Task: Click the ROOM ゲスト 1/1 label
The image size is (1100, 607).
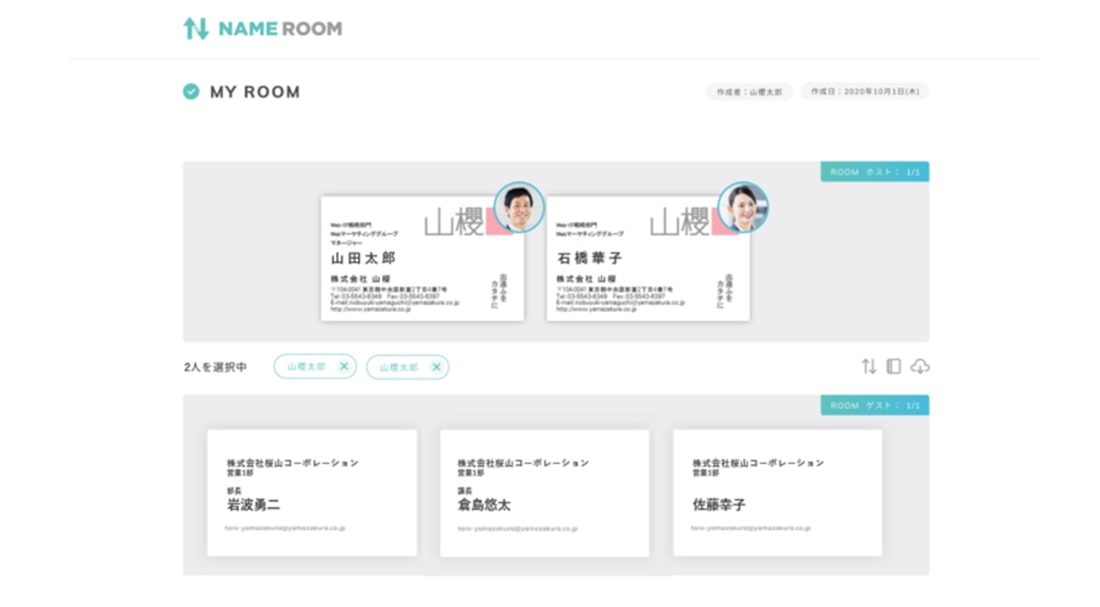Action: click(x=875, y=406)
